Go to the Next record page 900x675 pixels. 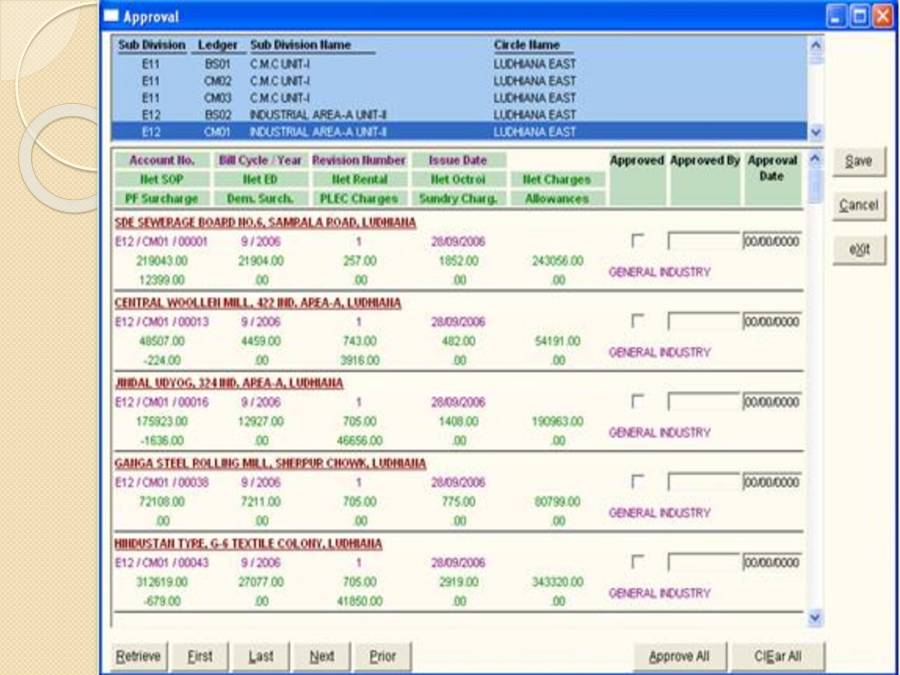321,656
